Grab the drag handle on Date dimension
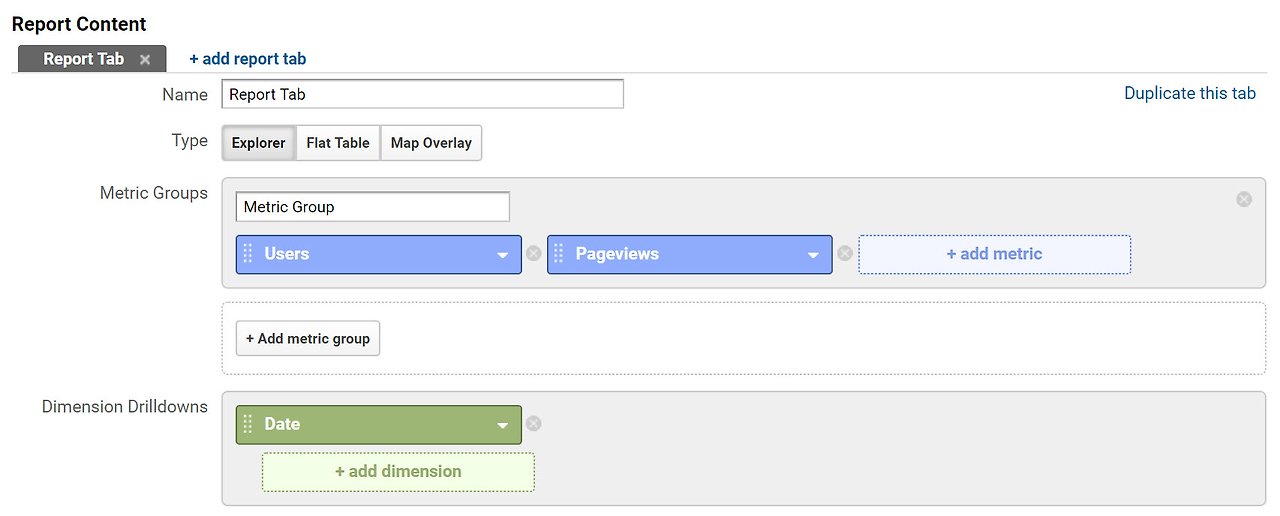Viewport: 1280px width, 516px height. [248, 424]
